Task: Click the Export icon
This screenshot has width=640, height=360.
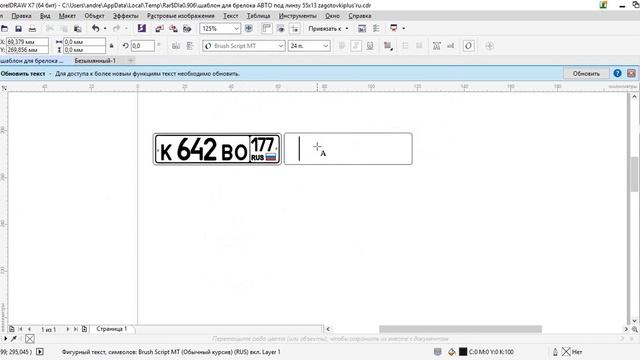Action: [x=173, y=29]
